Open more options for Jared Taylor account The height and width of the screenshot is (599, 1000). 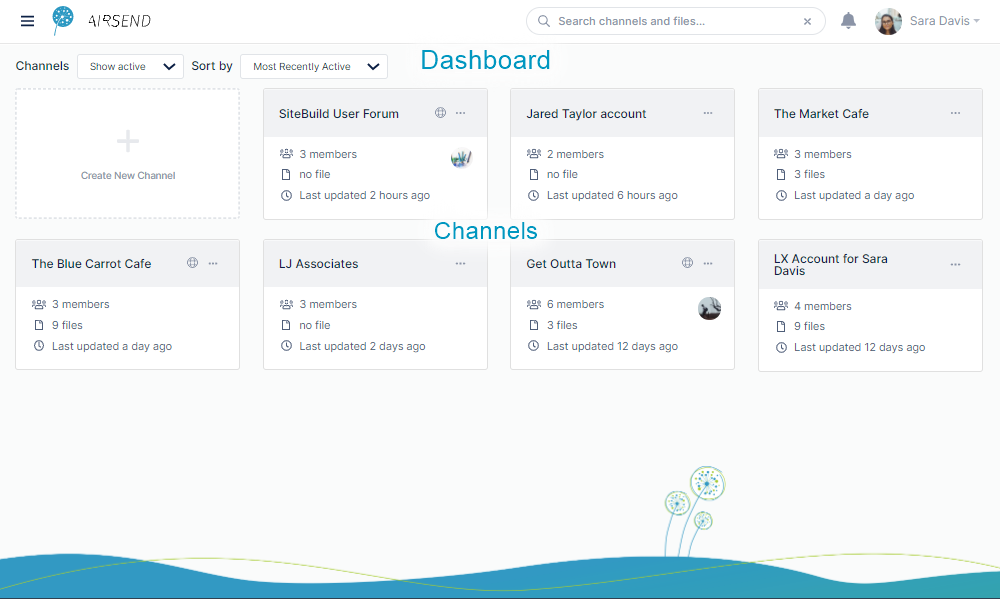[708, 113]
